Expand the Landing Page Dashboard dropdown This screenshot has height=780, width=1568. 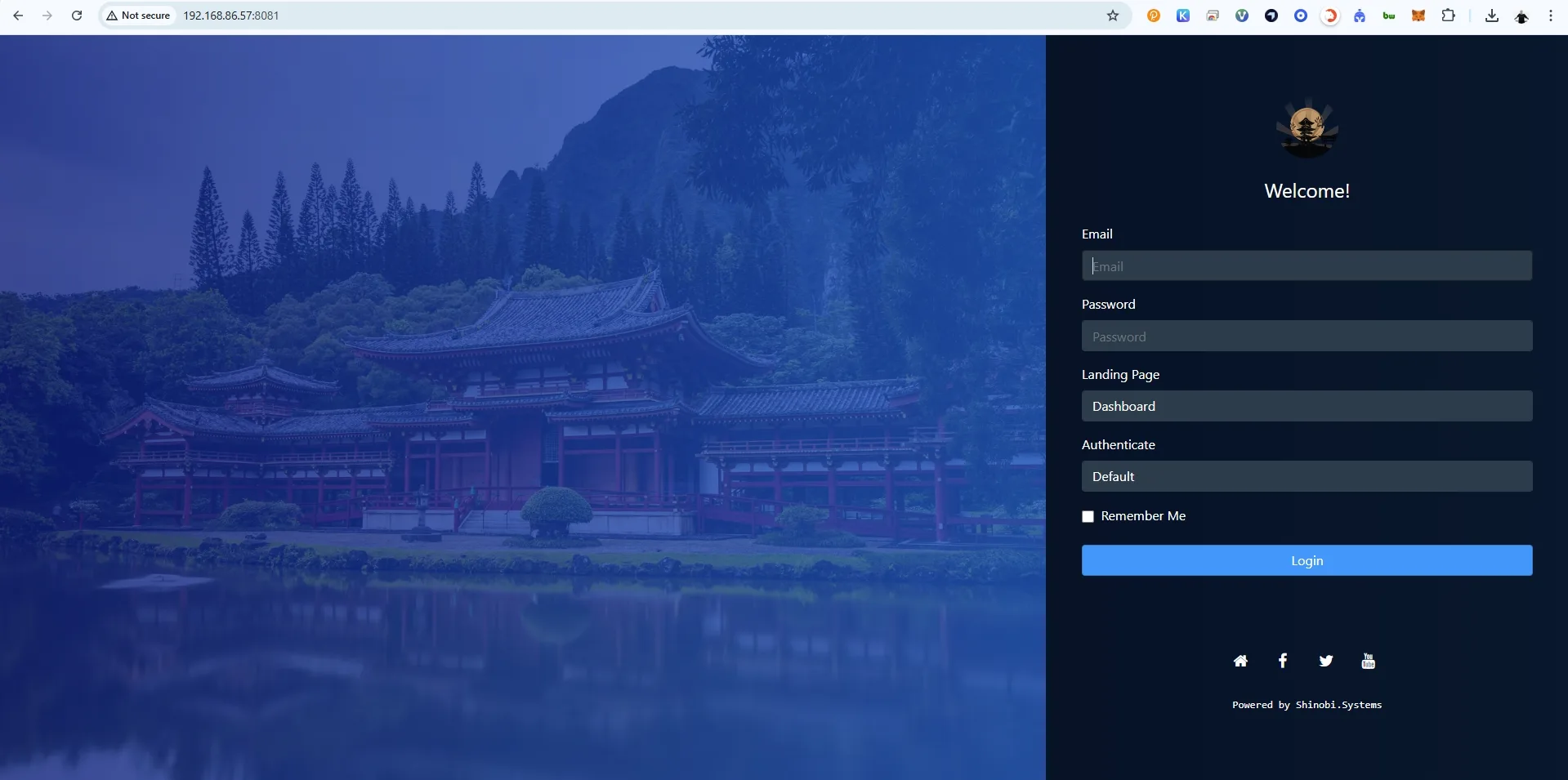click(x=1307, y=406)
